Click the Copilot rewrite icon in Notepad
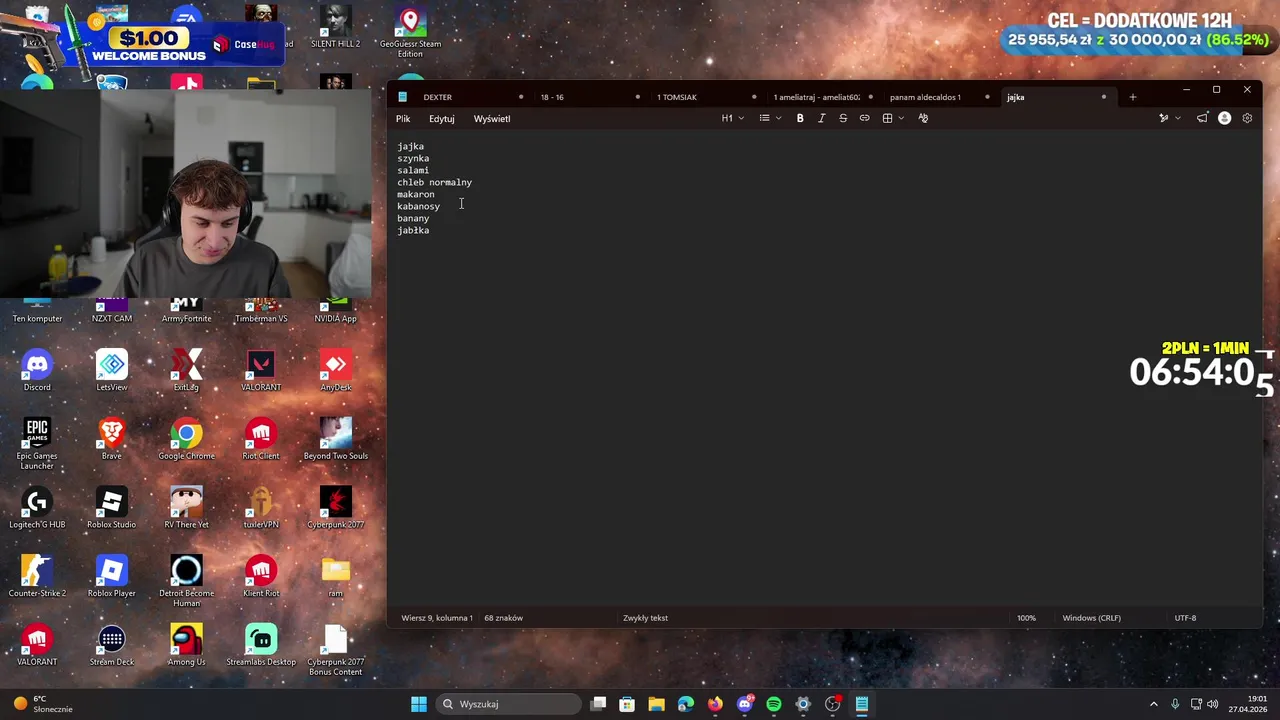The image size is (1280, 720). [1163, 118]
